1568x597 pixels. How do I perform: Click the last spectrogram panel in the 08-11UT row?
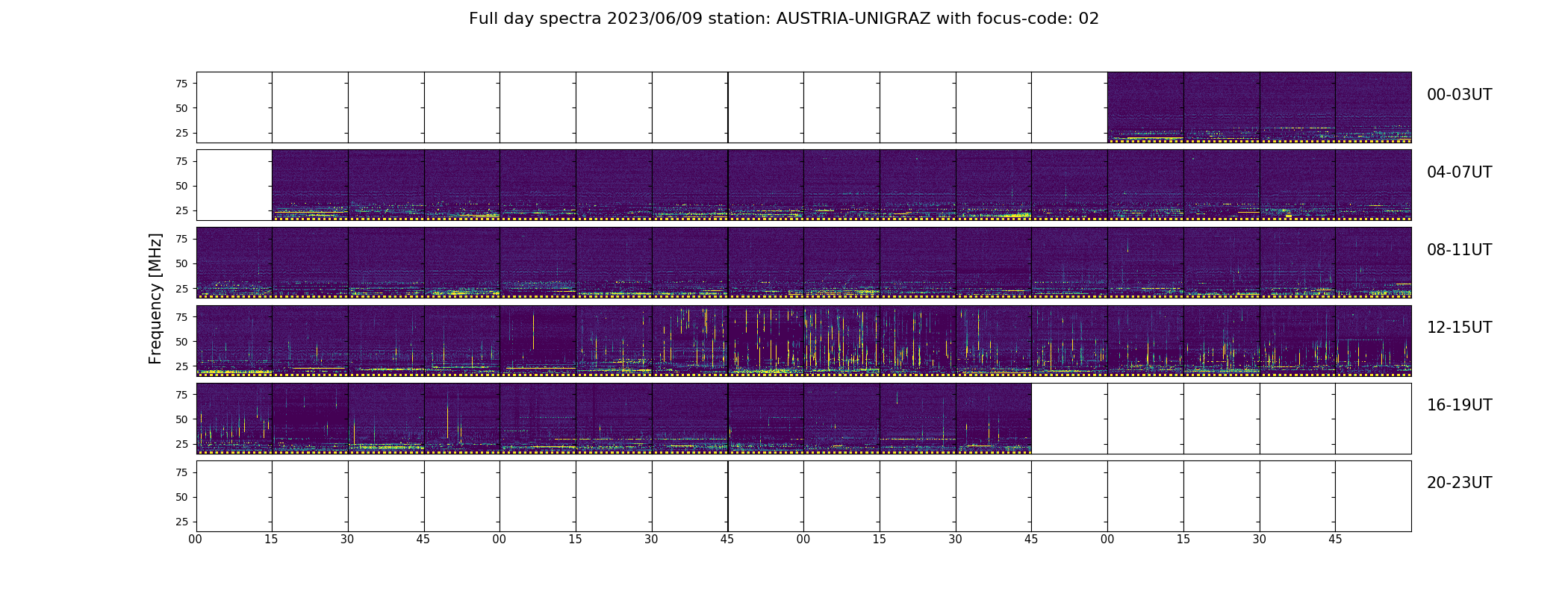1373,263
